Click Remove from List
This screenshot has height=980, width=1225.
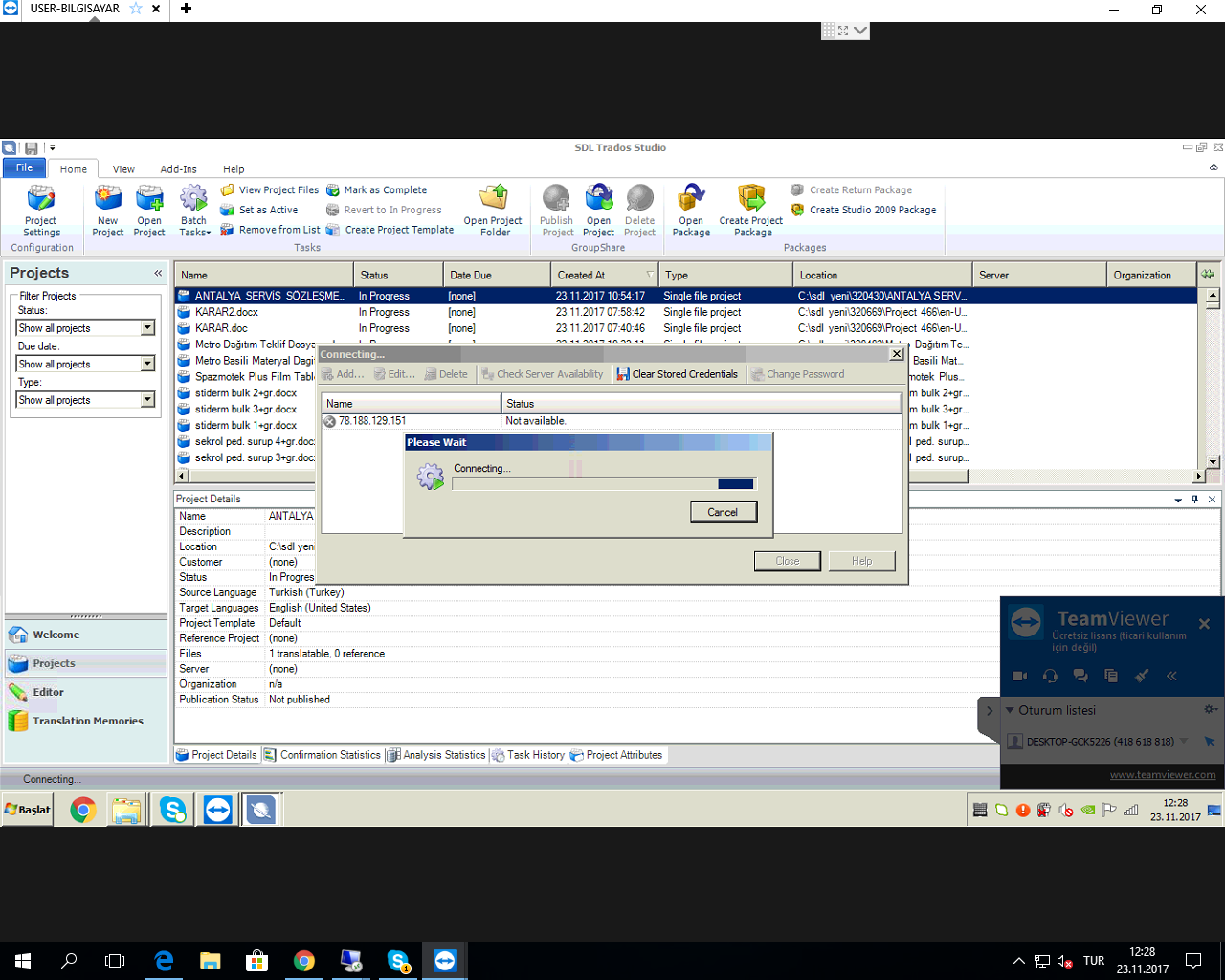(270, 230)
